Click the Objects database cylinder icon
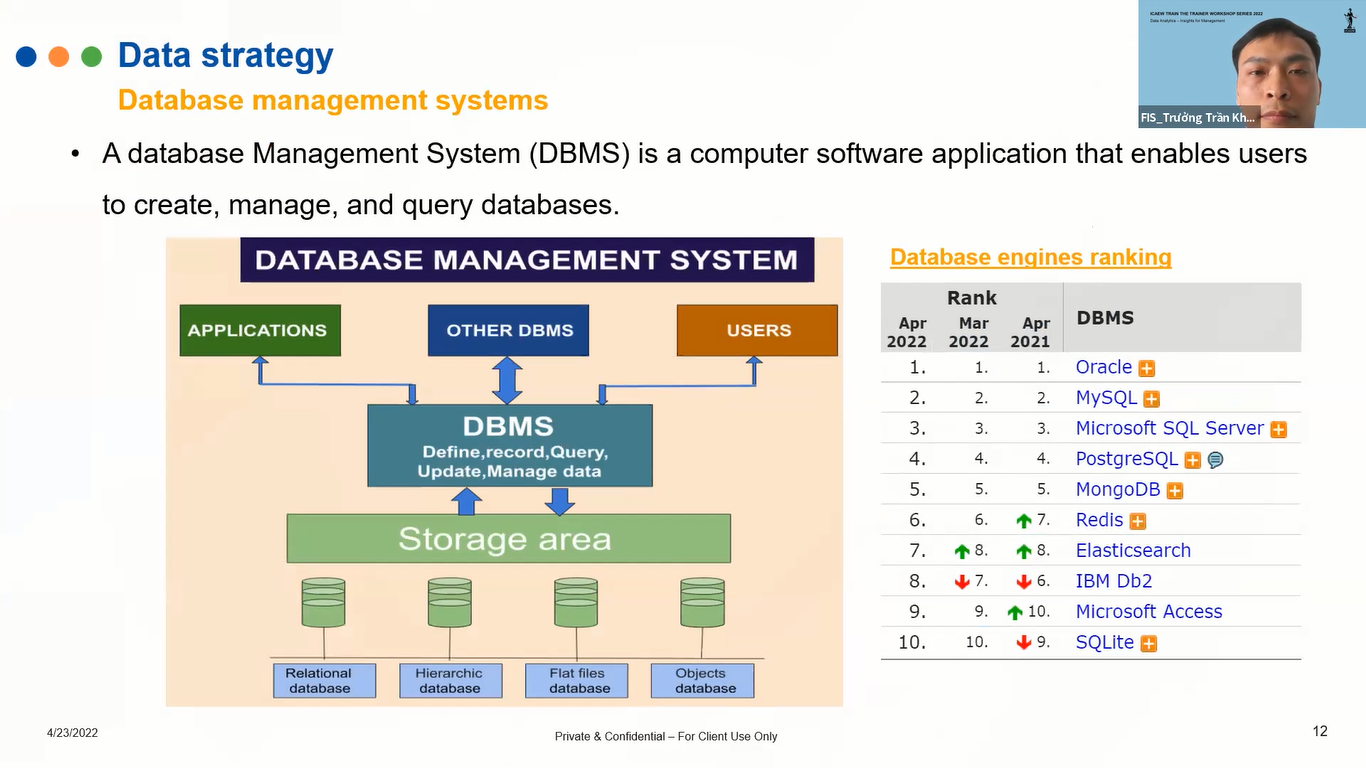Image resolution: width=1366 pixels, height=768 pixels. point(702,603)
